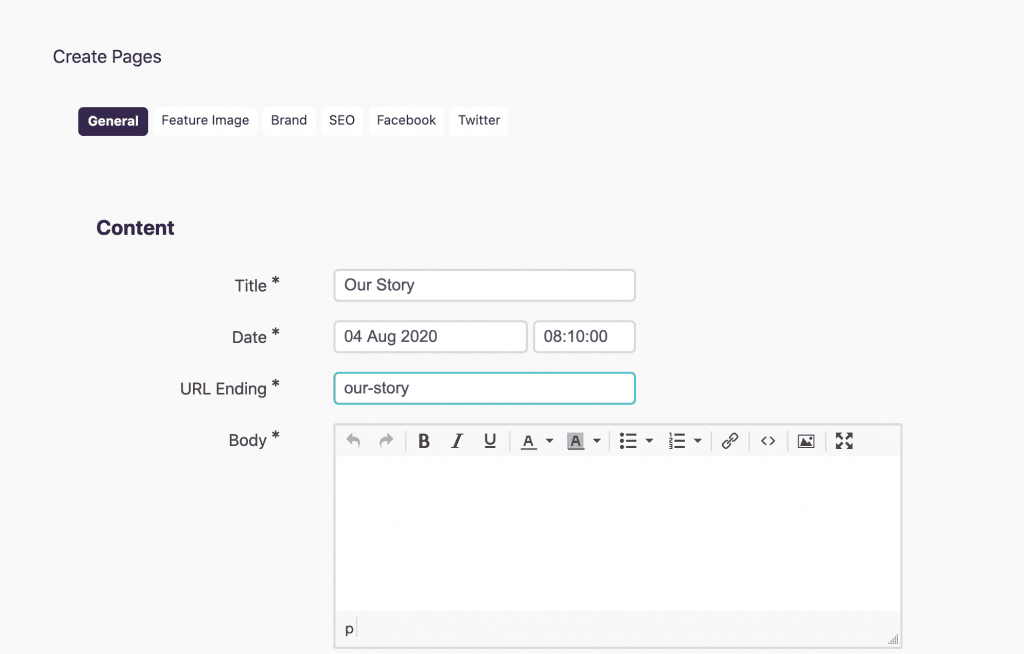Redo the last edit in Body editor
This screenshot has width=1024, height=654.
386,441
